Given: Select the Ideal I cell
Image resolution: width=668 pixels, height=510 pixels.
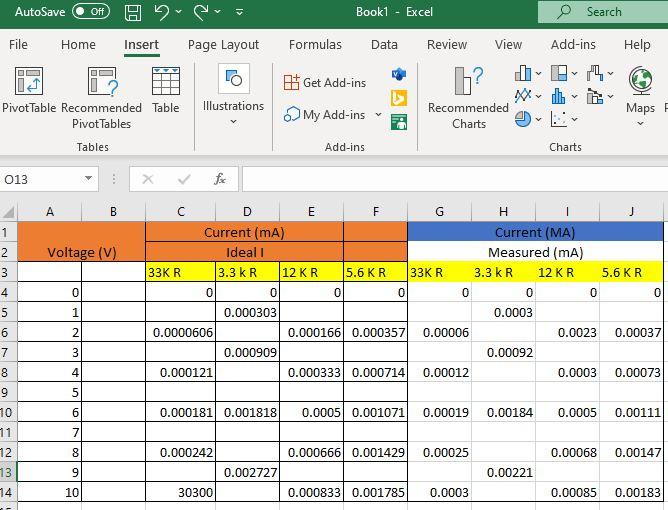Looking at the screenshot, I should point(244,252).
